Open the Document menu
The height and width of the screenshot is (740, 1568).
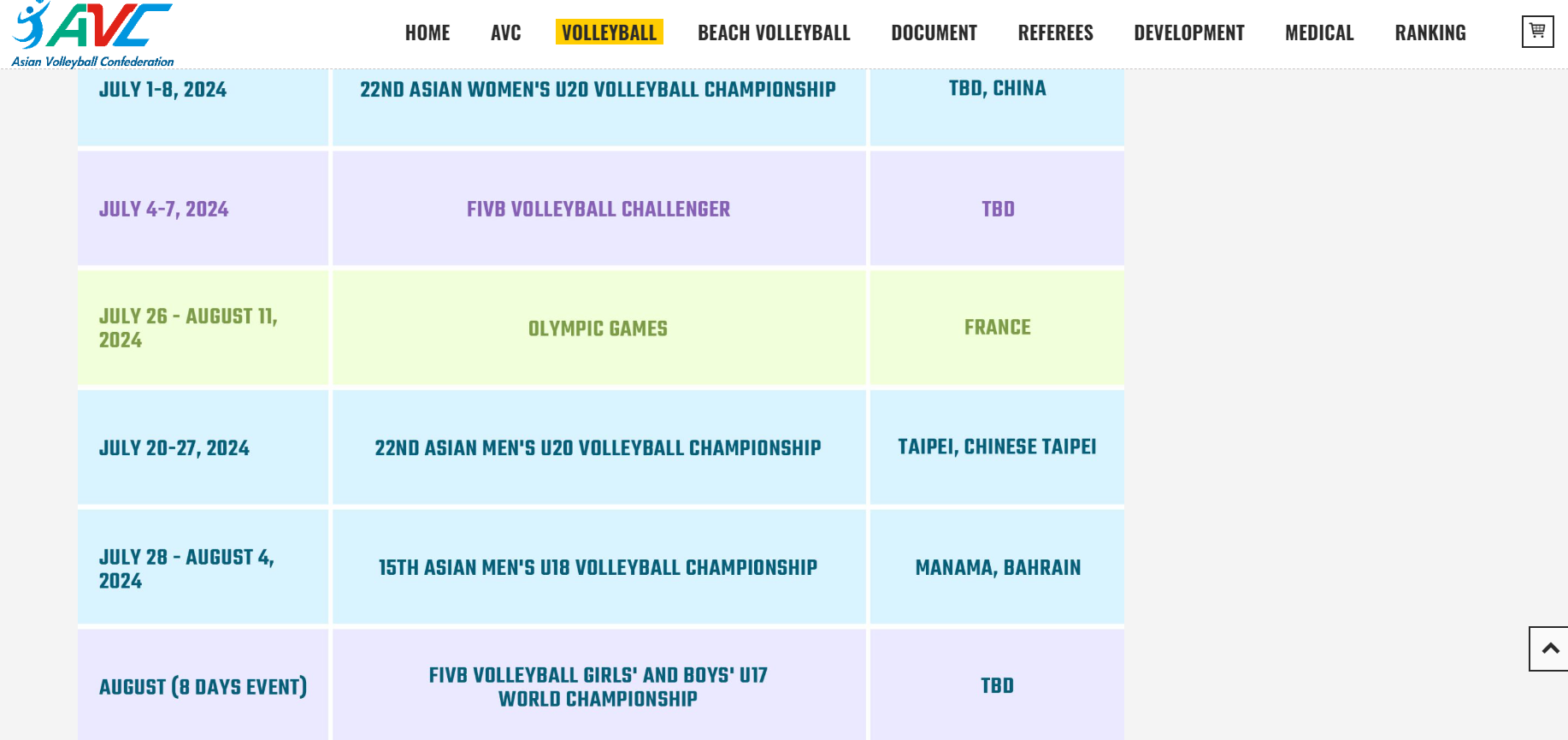point(934,33)
